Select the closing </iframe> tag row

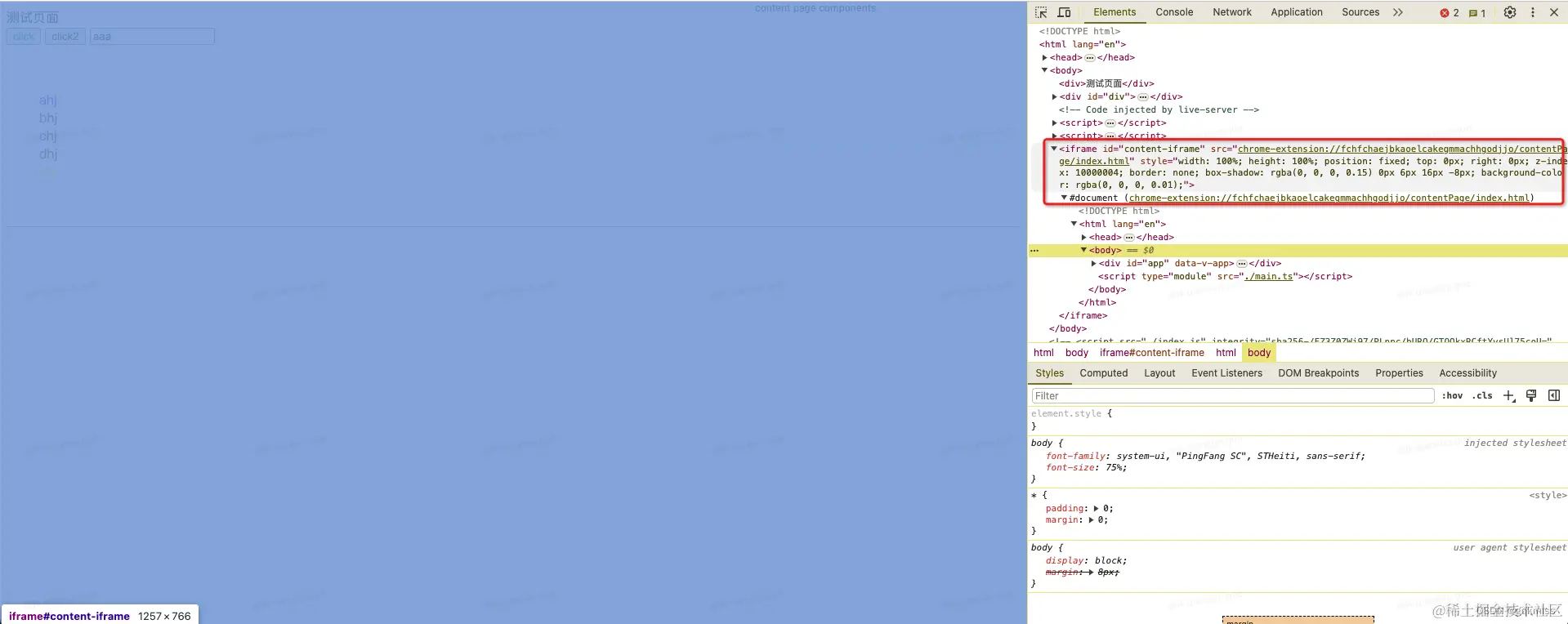pos(1083,316)
